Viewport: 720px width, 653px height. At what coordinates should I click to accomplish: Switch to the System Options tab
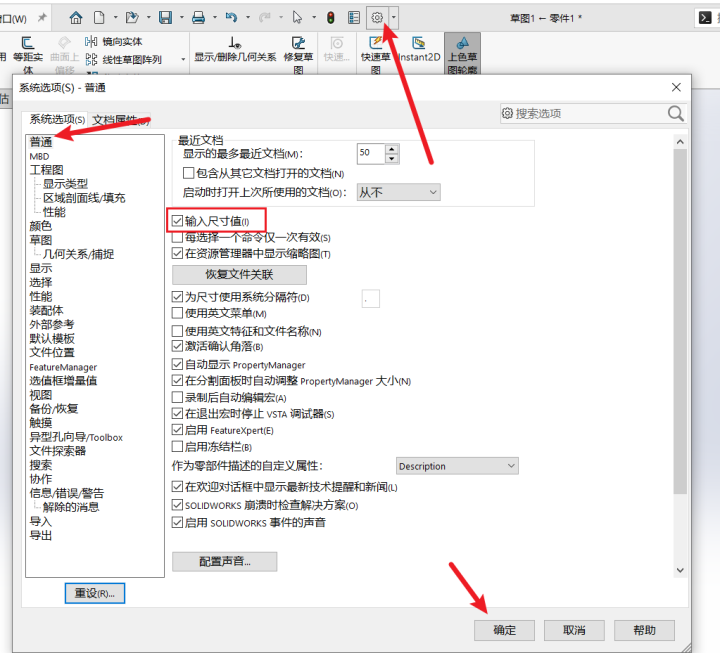57,120
